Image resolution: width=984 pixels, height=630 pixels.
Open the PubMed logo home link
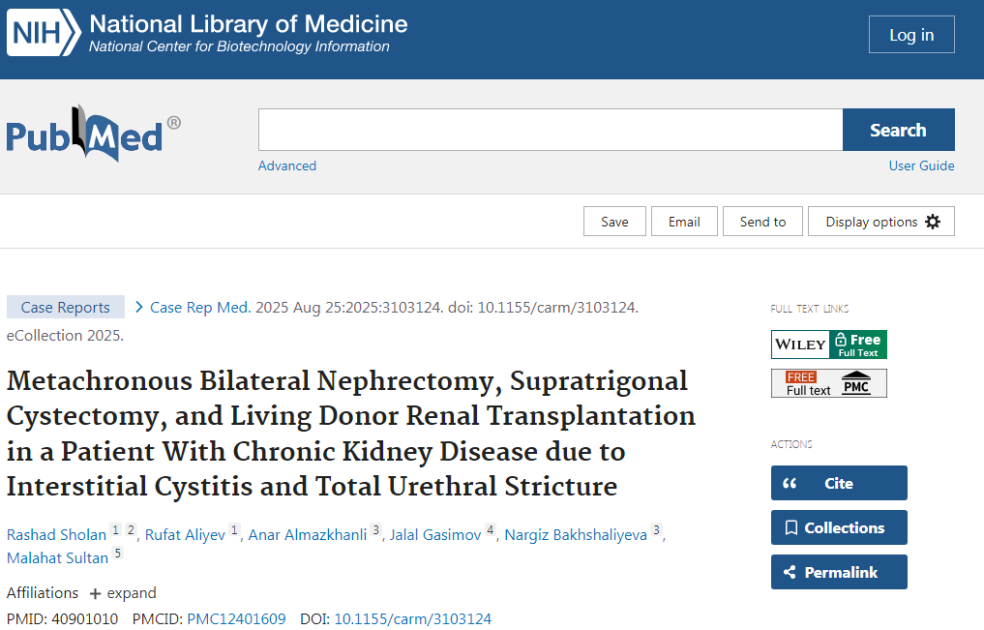pyautogui.click(x=93, y=134)
